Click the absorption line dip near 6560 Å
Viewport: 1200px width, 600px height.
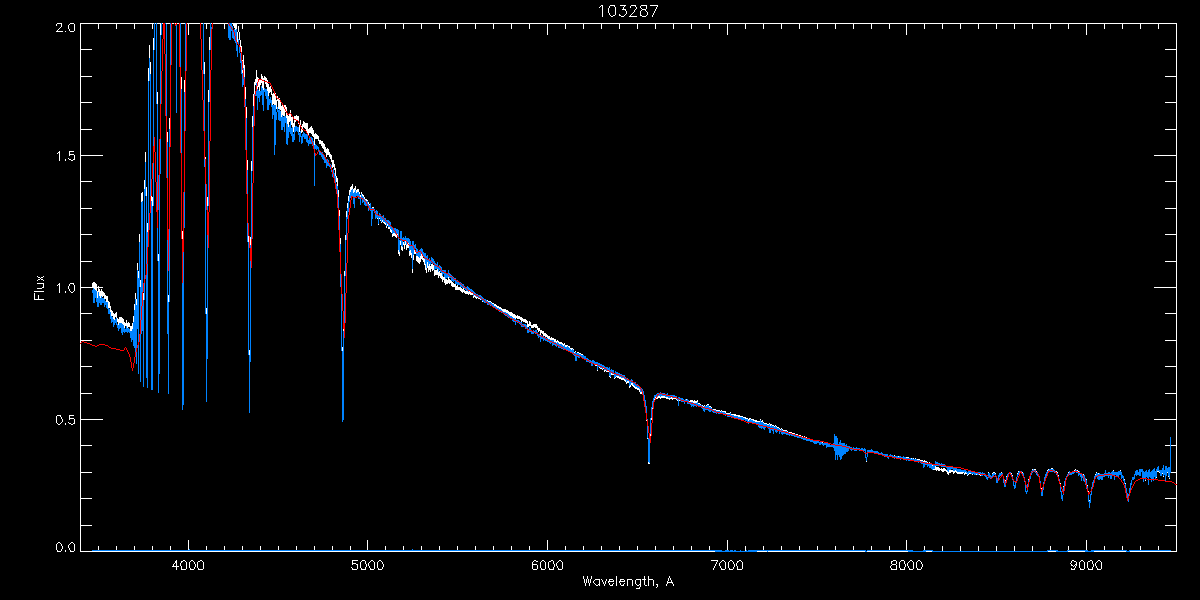tap(649, 430)
